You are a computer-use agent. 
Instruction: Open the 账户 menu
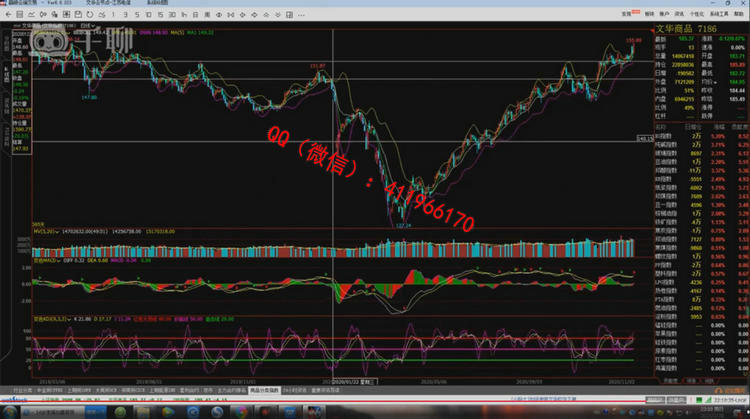(664, 14)
